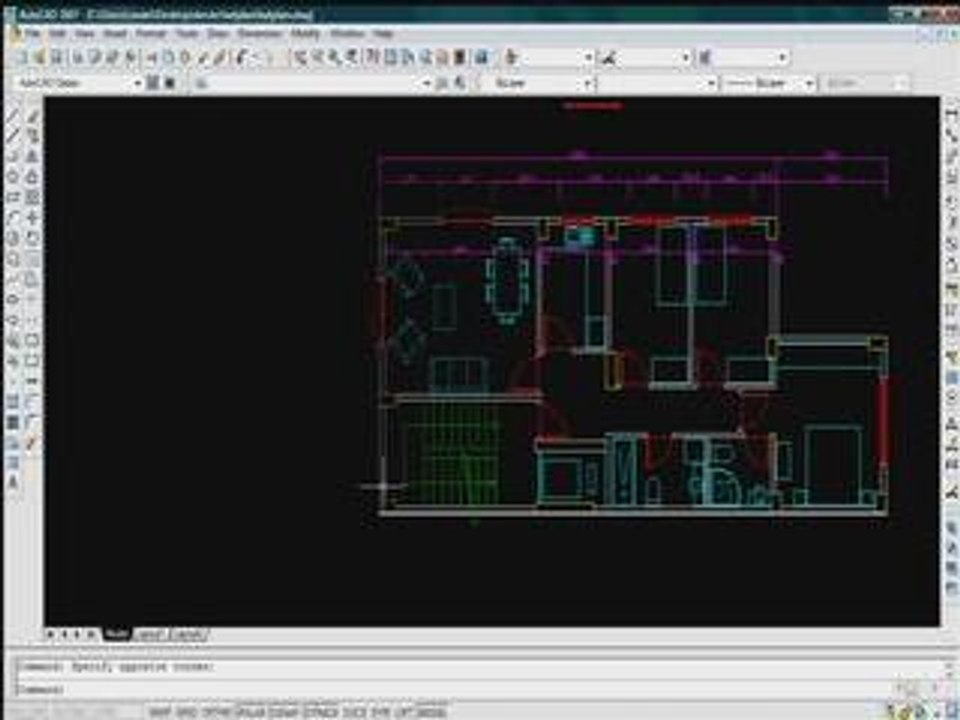
Task: Click in the Command line input
Action: click(478, 689)
